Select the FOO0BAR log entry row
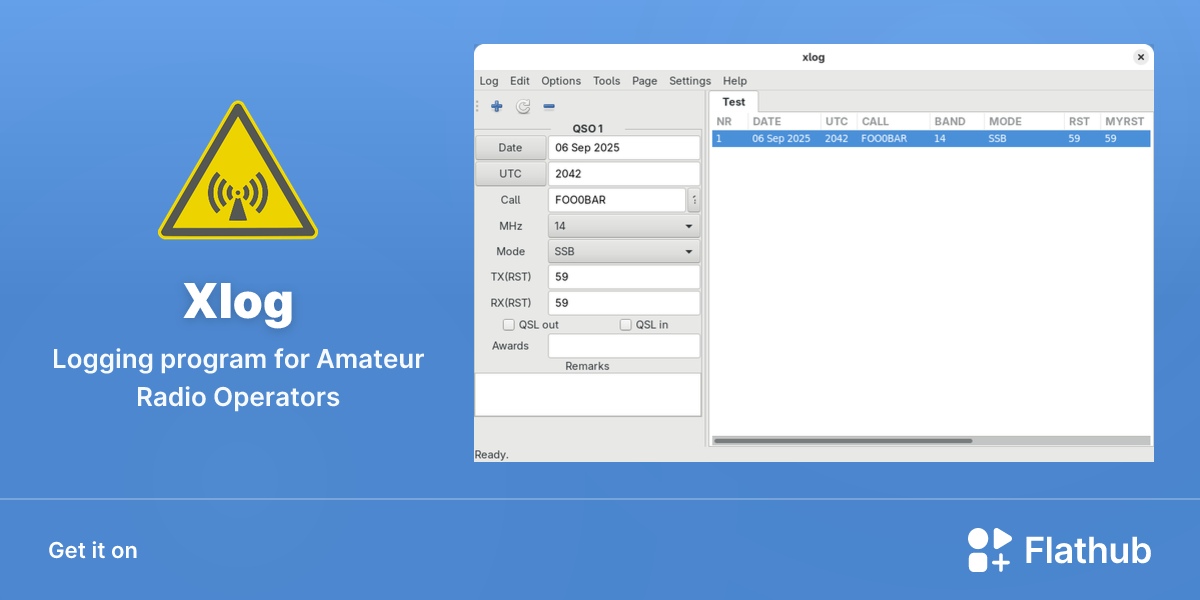1200x600 pixels. [931, 139]
